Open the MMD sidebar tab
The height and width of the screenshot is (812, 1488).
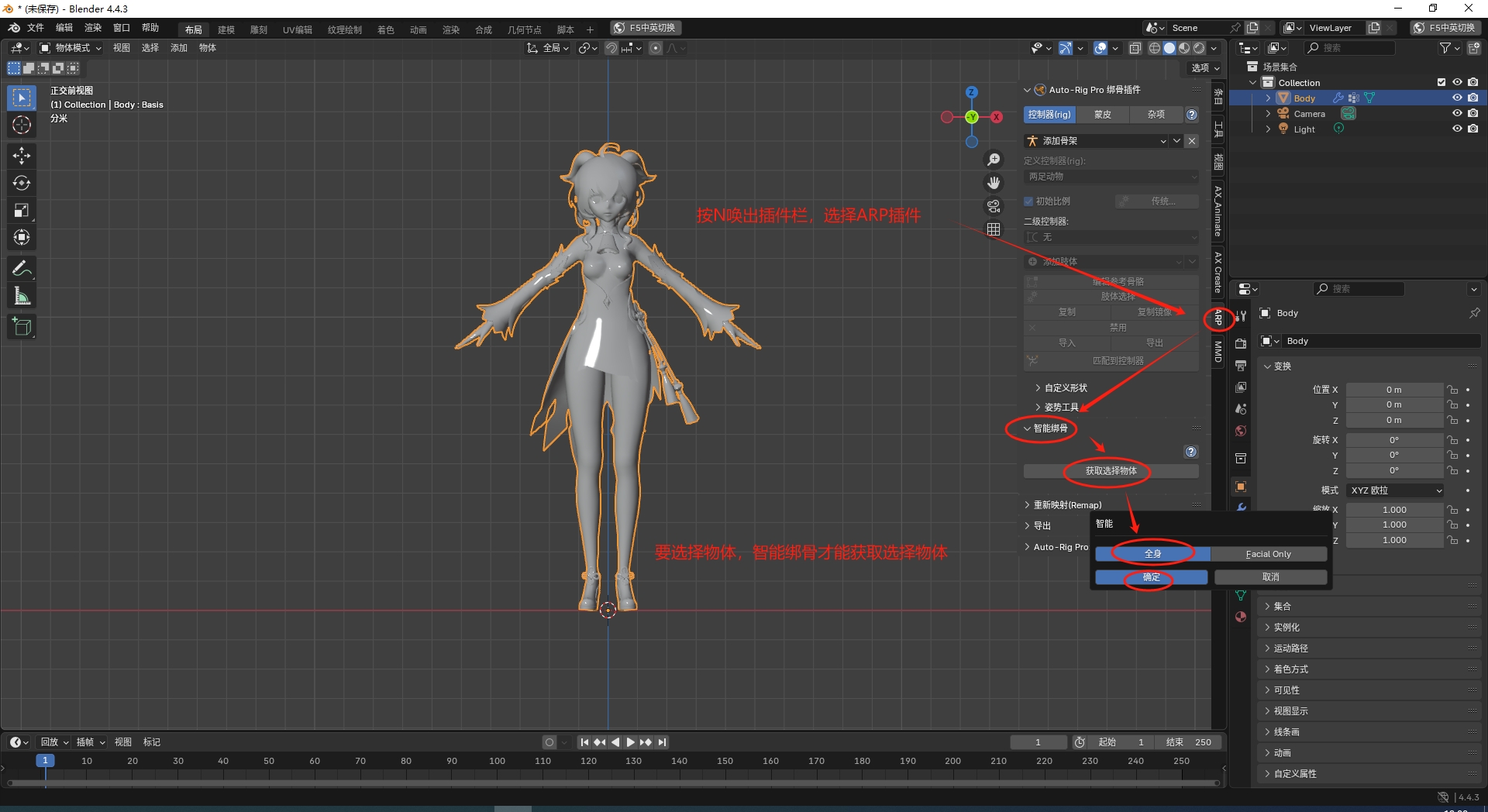coord(1218,352)
